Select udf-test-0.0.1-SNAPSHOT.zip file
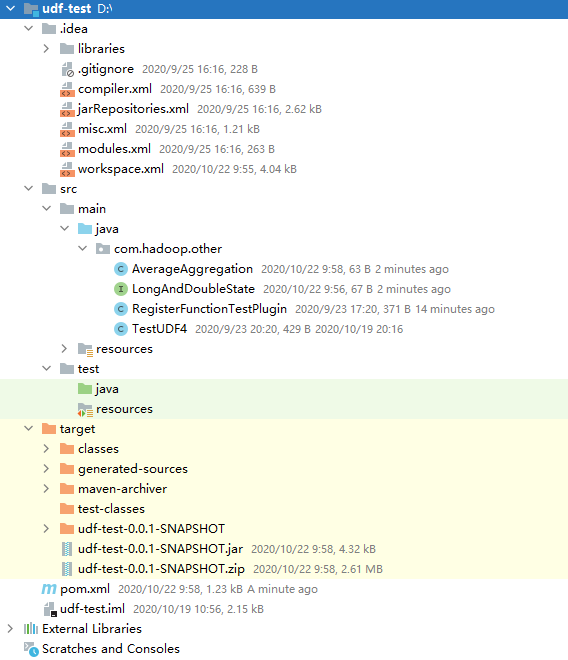Image resolution: width=568 pixels, height=660 pixels. [161, 569]
